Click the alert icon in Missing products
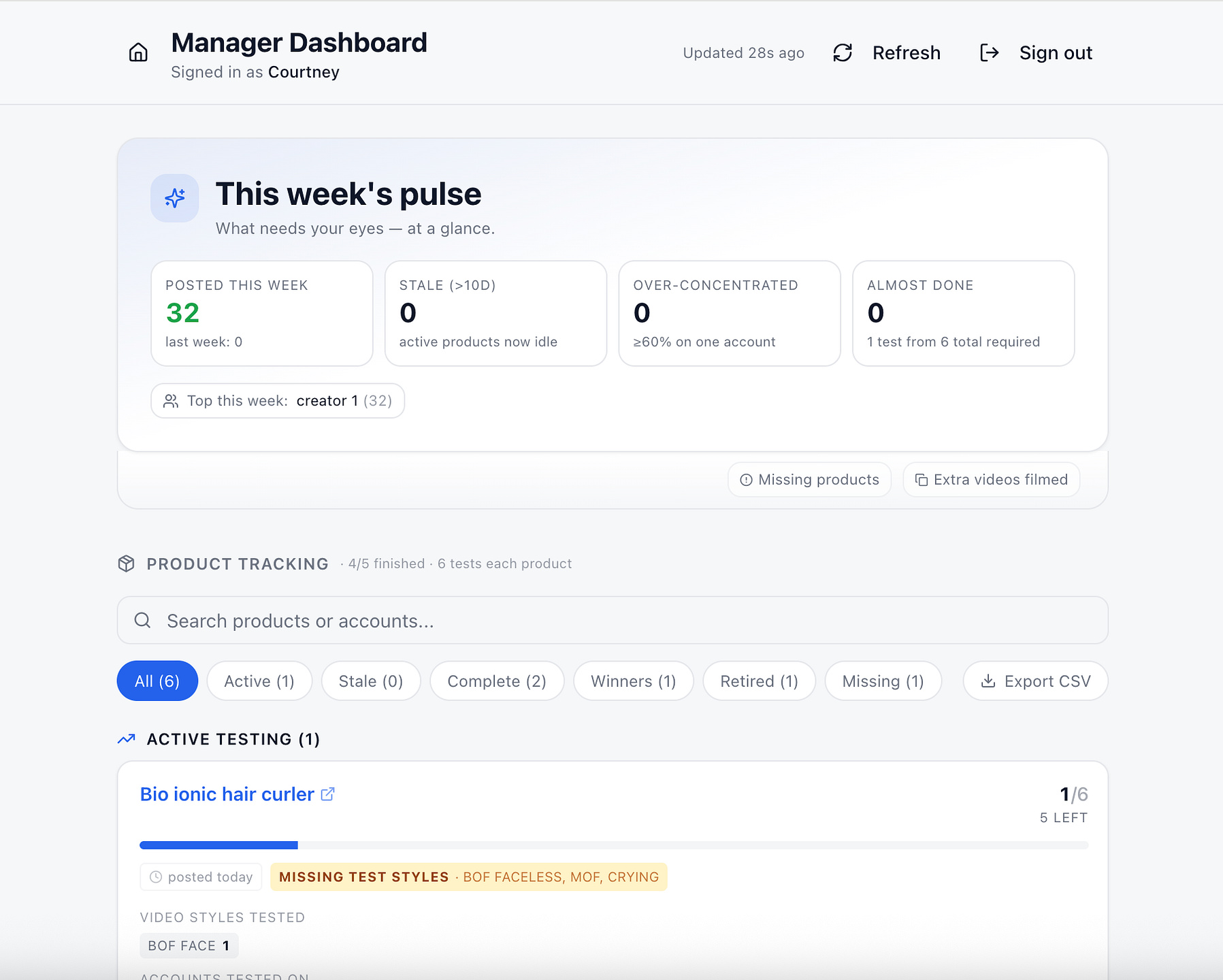The image size is (1223, 980). click(x=746, y=480)
